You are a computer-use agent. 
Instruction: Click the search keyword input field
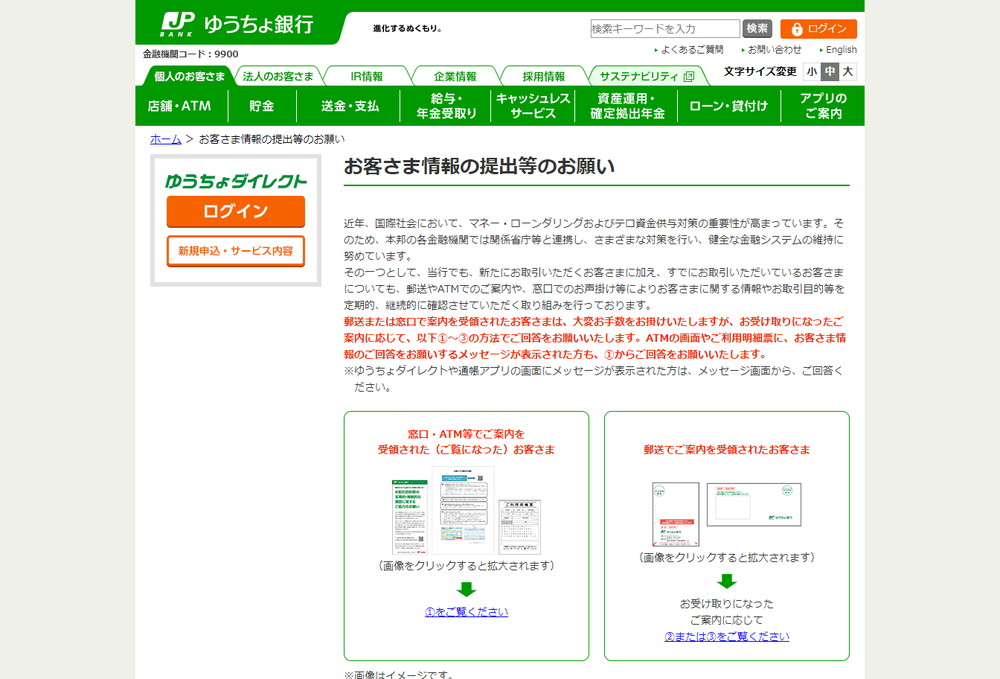[665, 29]
